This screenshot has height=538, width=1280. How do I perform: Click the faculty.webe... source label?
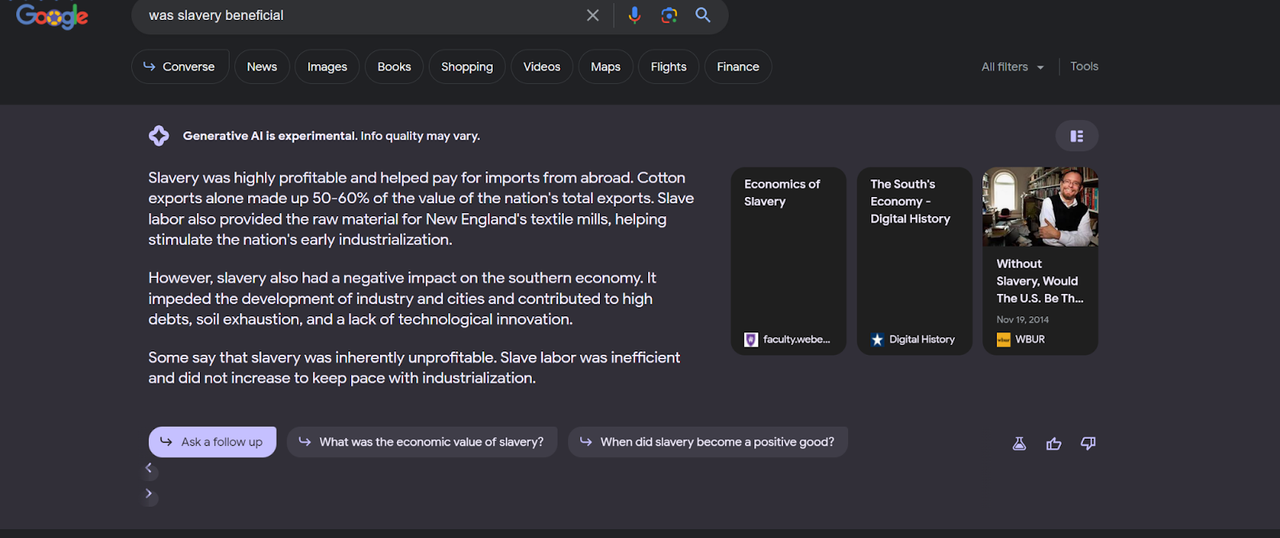(790, 340)
